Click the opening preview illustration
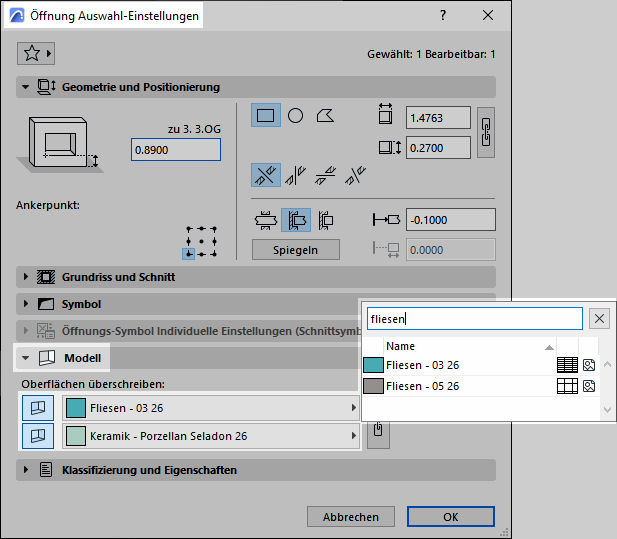The height and width of the screenshot is (539, 617). coord(60,145)
